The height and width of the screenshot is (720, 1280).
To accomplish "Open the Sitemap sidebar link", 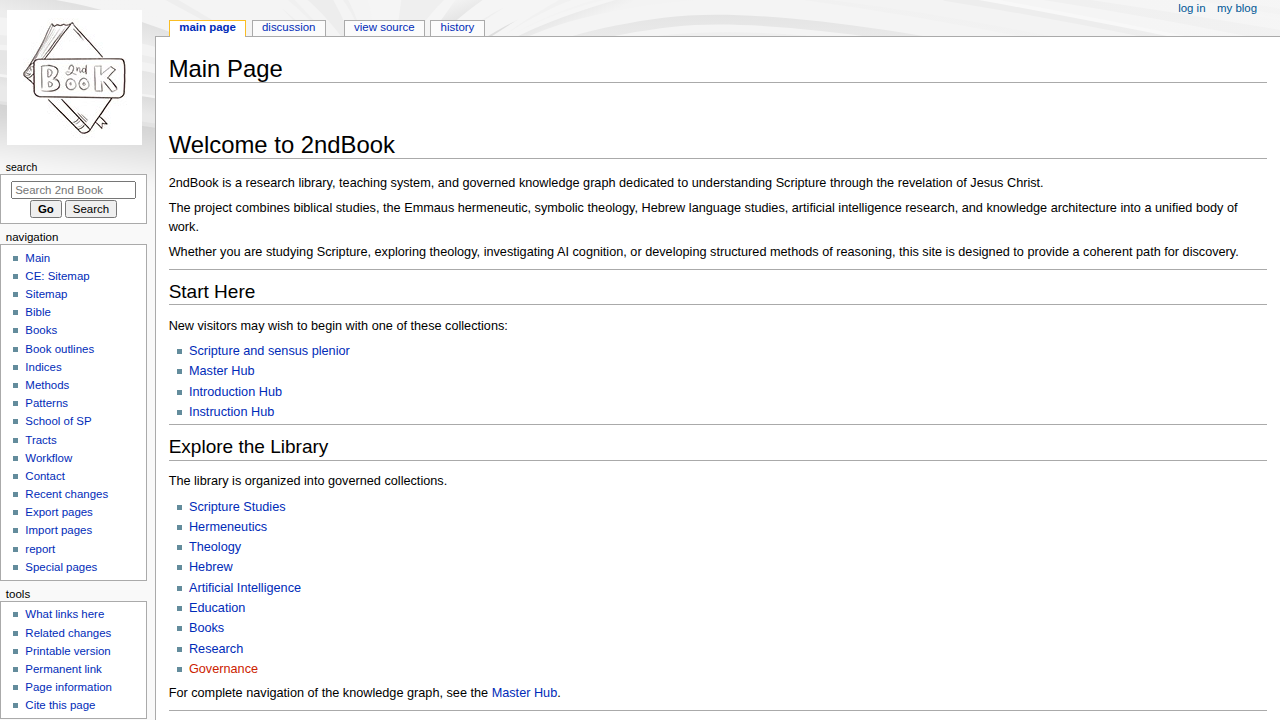I will tap(46, 294).
